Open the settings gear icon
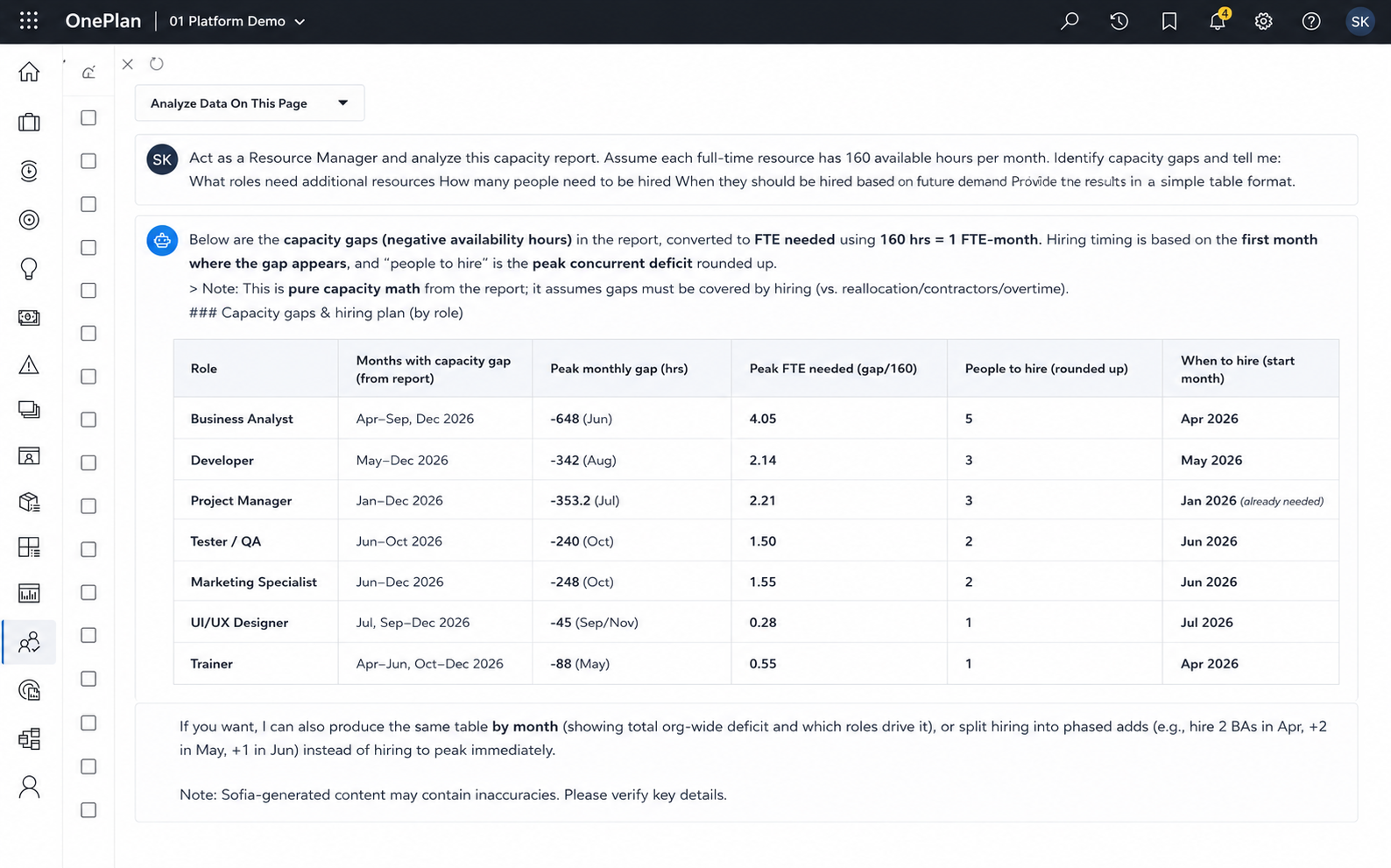 coord(1263,21)
